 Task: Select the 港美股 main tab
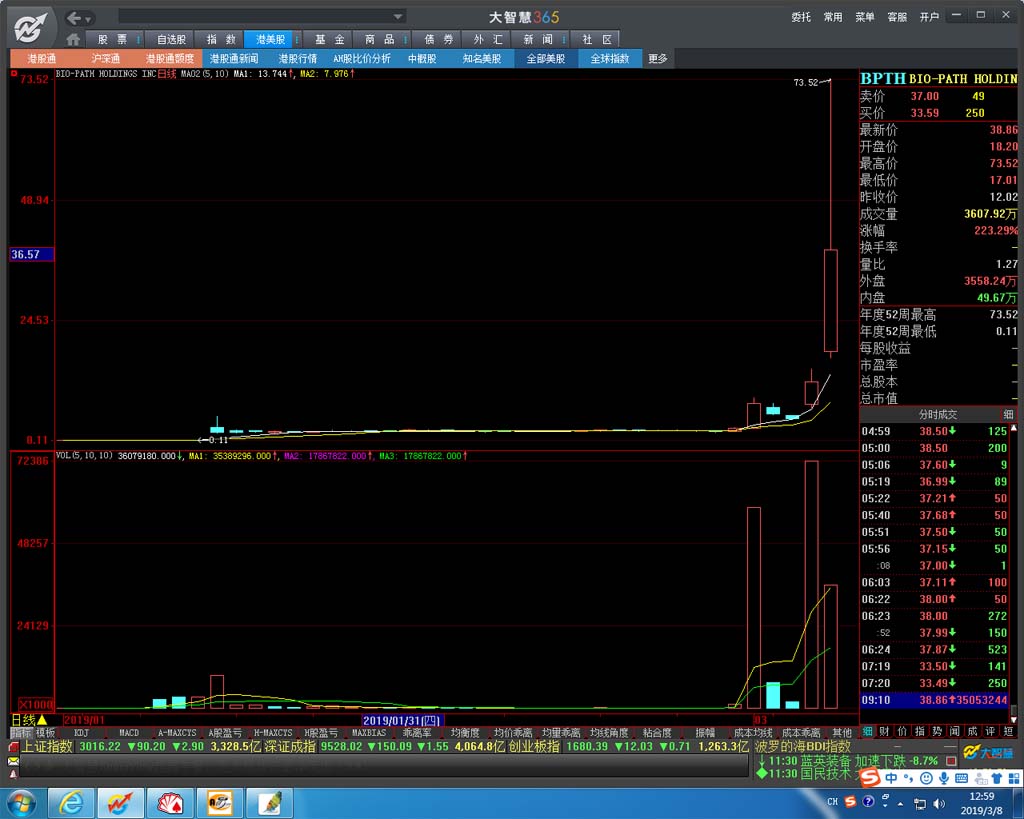[270, 39]
